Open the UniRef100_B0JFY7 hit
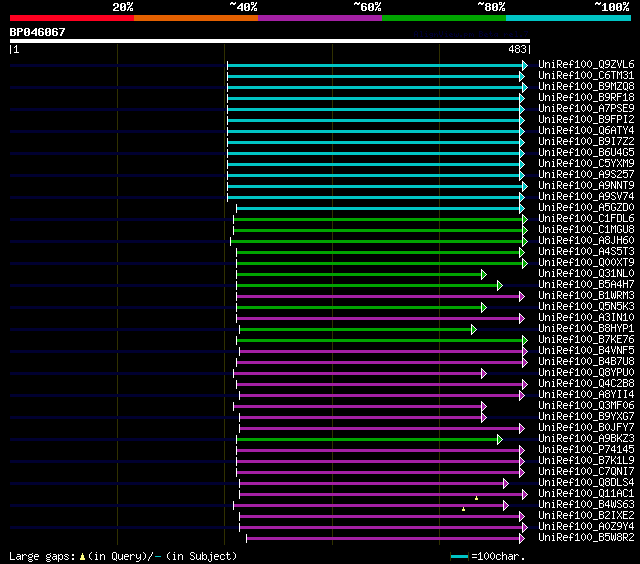Viewport: 640px width, 564px height. tap(586, 428)
